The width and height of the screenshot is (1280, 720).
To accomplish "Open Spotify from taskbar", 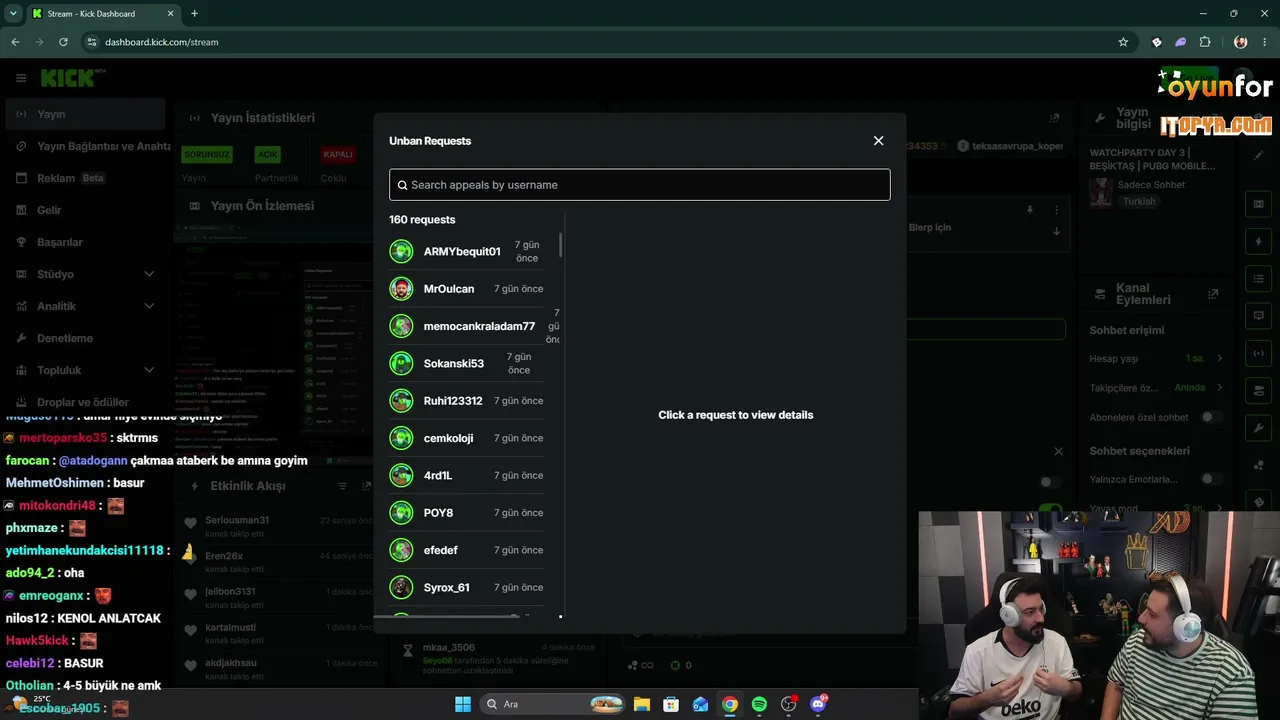I will [759, 704].
